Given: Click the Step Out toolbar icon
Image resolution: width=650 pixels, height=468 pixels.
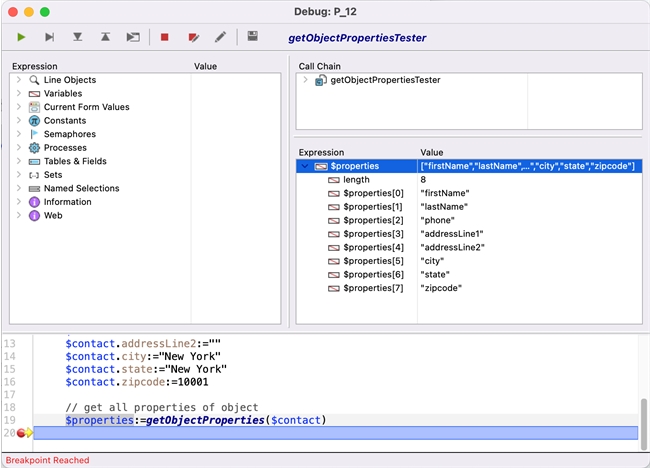Looking at the screenshot, I should (105, 37).
